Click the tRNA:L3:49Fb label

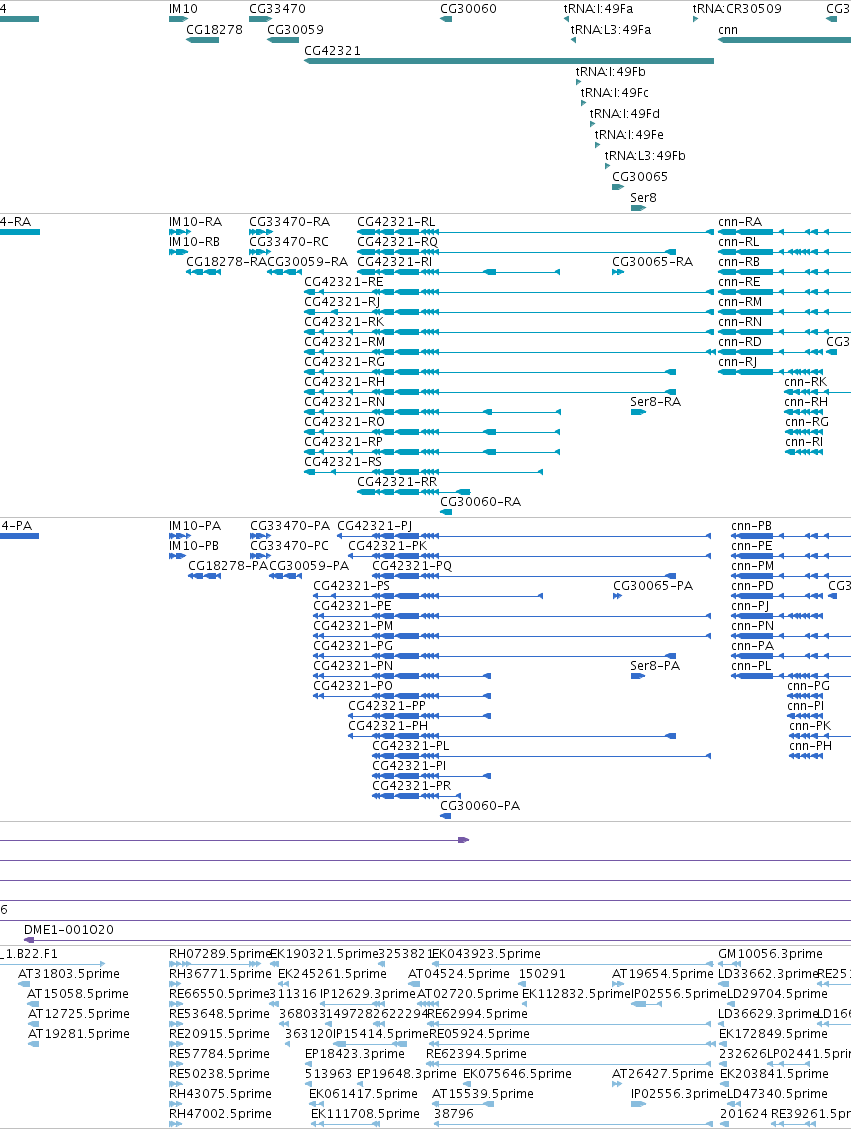pos(645,155)
